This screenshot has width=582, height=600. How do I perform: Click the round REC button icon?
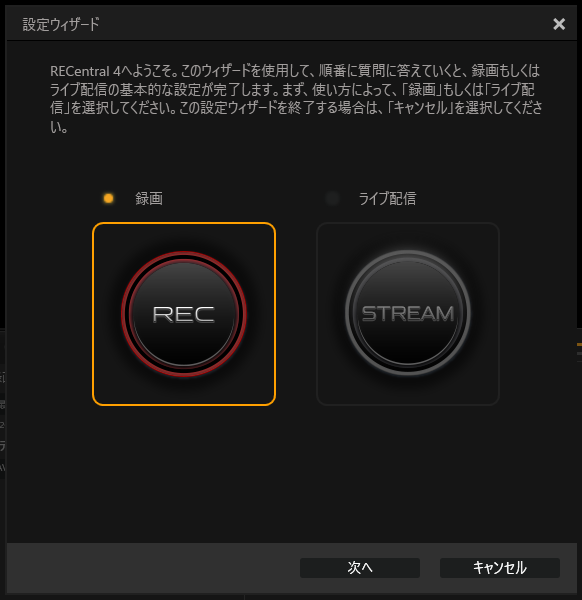[184, 314]
